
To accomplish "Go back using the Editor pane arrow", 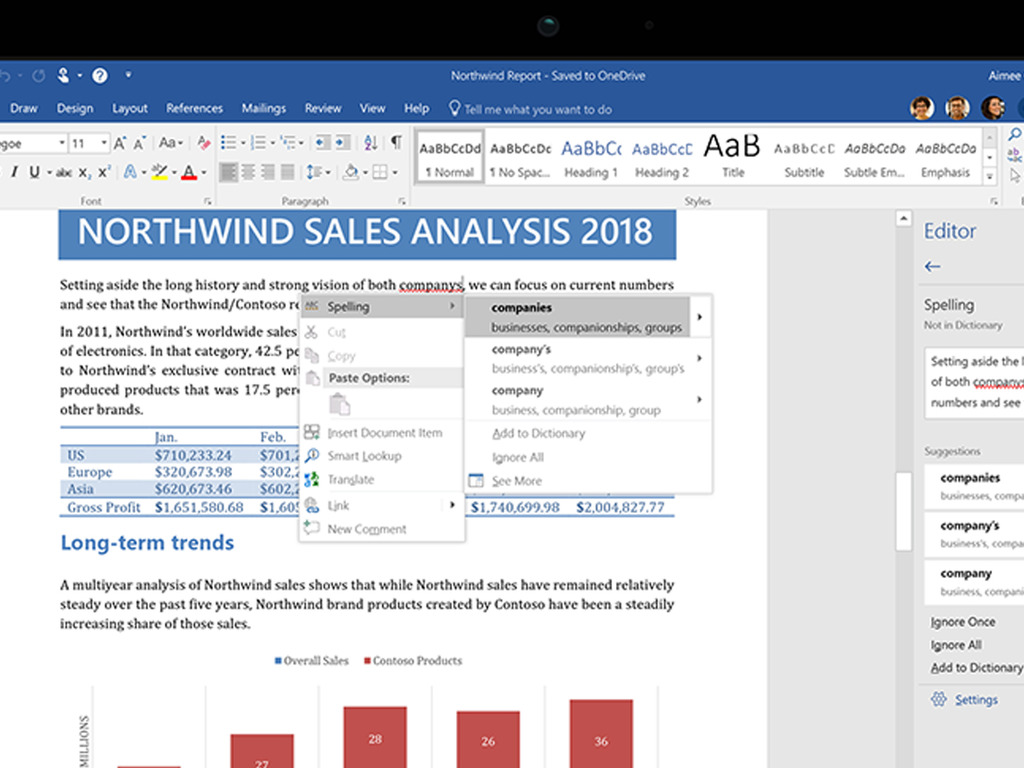I will 933,266.
